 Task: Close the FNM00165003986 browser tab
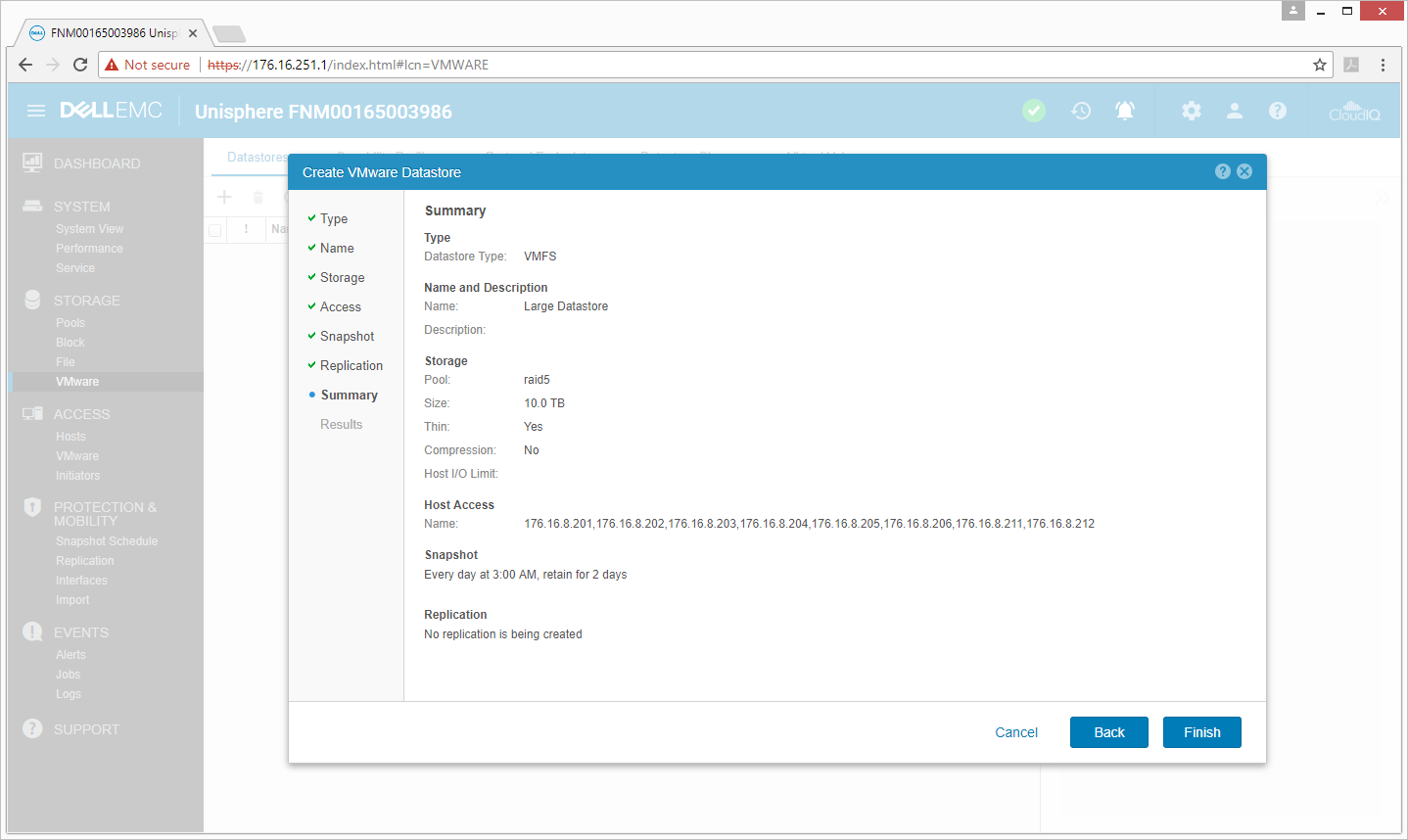point(193,33)
